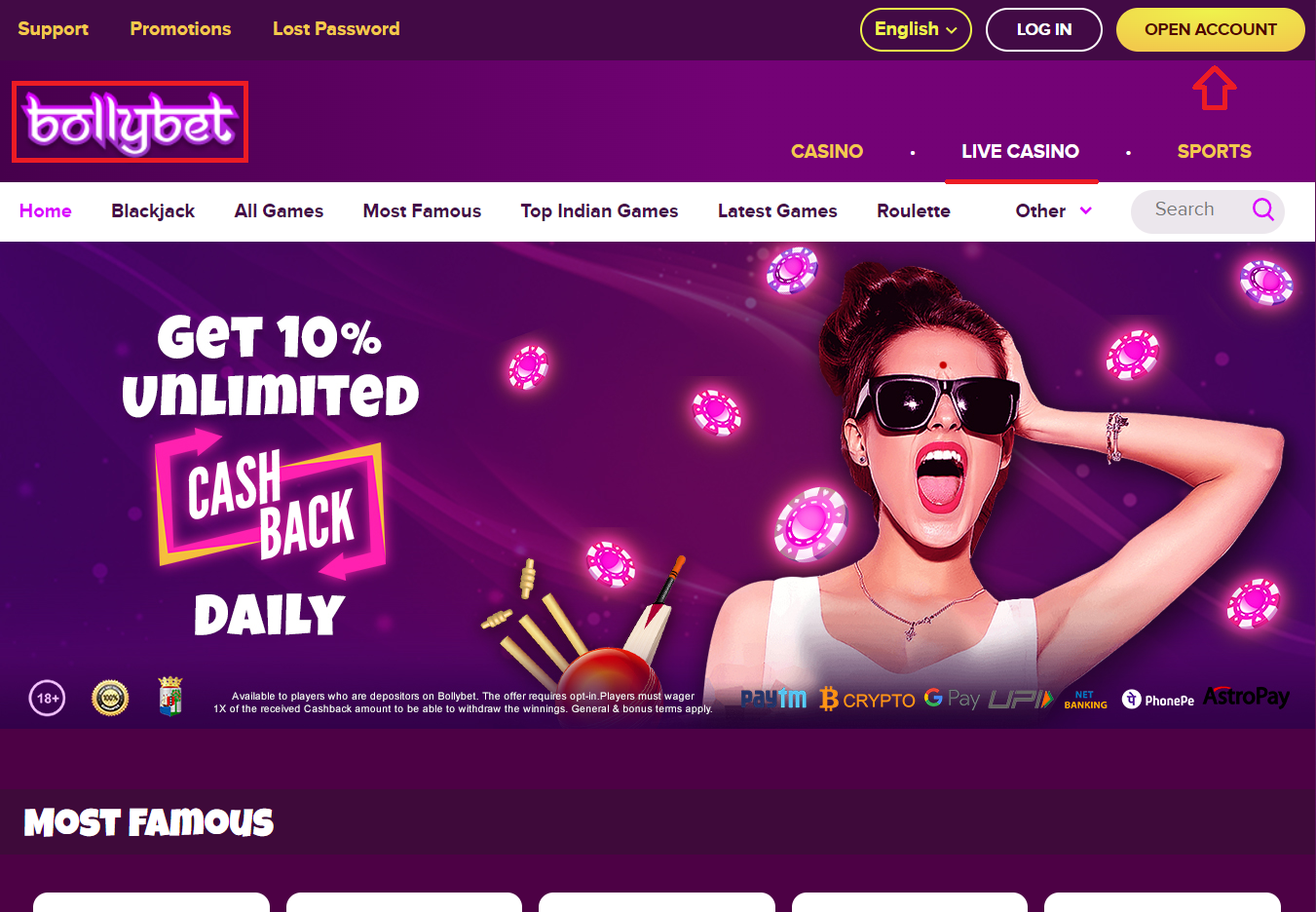Open the Lost Password link

[x=336, y=29]
